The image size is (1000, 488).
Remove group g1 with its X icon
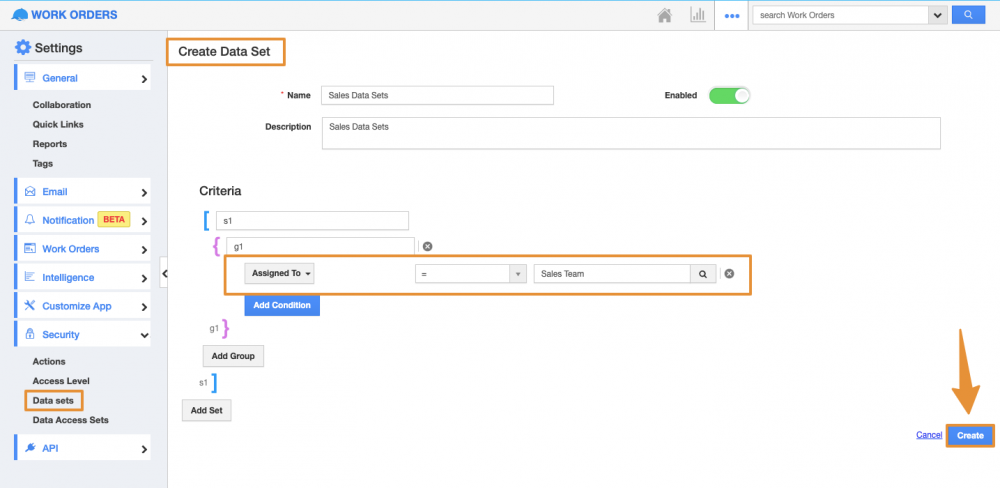pos(427,246)
